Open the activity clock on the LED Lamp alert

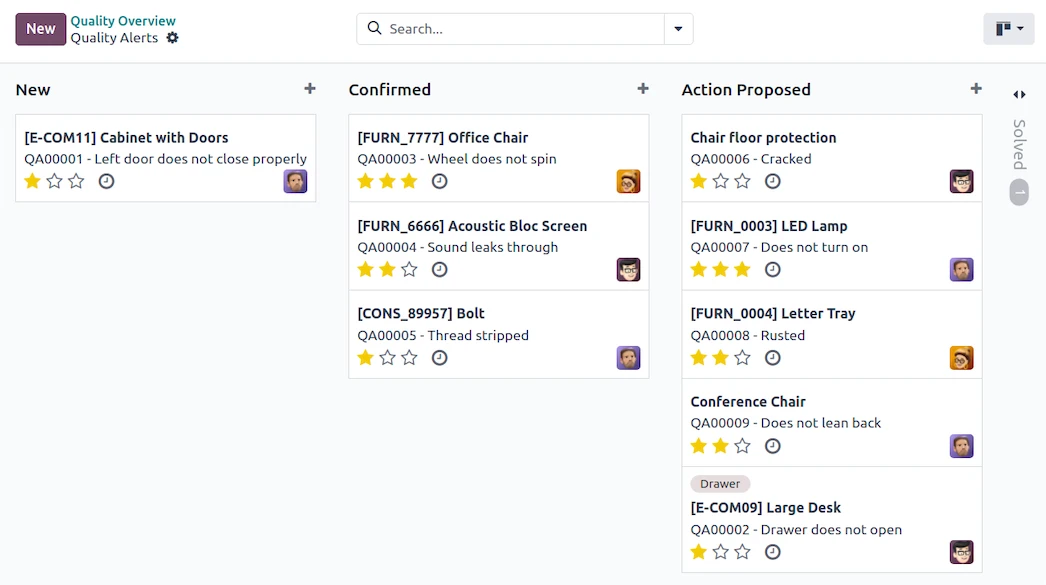pos(772,269)
